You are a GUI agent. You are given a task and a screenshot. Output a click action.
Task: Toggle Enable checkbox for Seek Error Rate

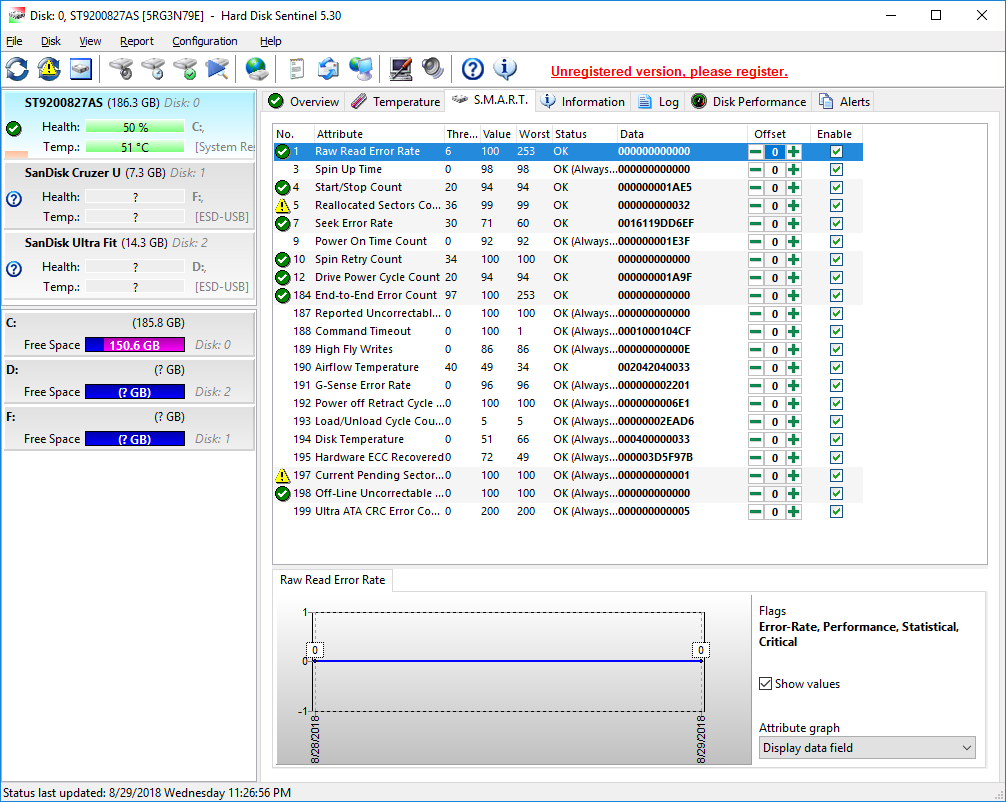[836, 224]
